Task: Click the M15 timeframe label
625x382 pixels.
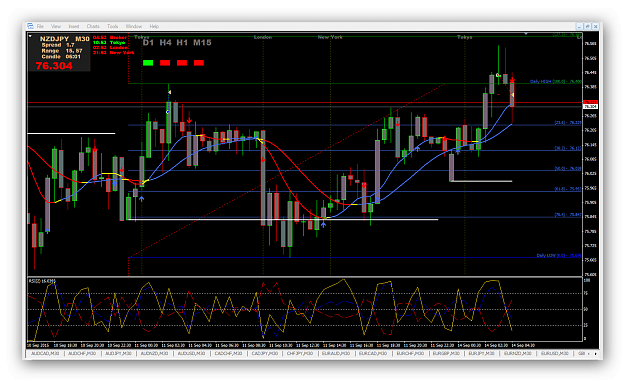Action: [x=202, y=43]
